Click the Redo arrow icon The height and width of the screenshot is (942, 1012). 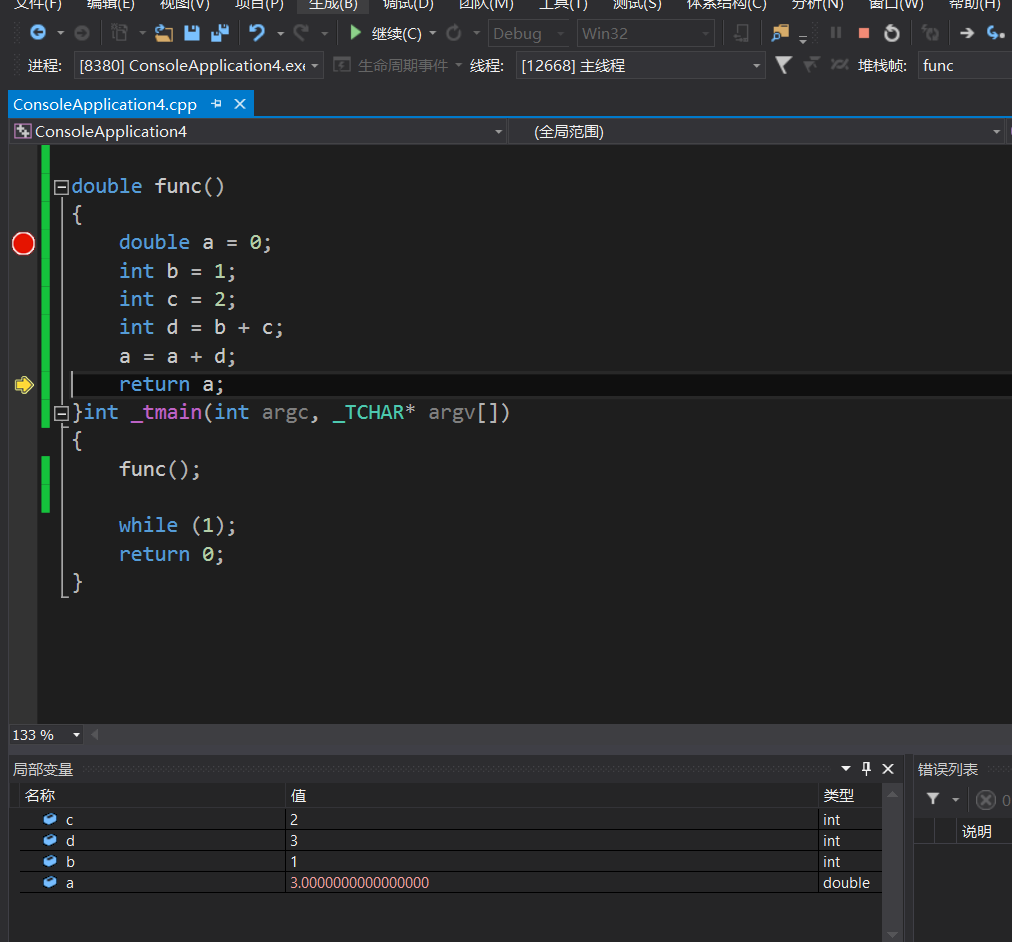tap(301, 33)
